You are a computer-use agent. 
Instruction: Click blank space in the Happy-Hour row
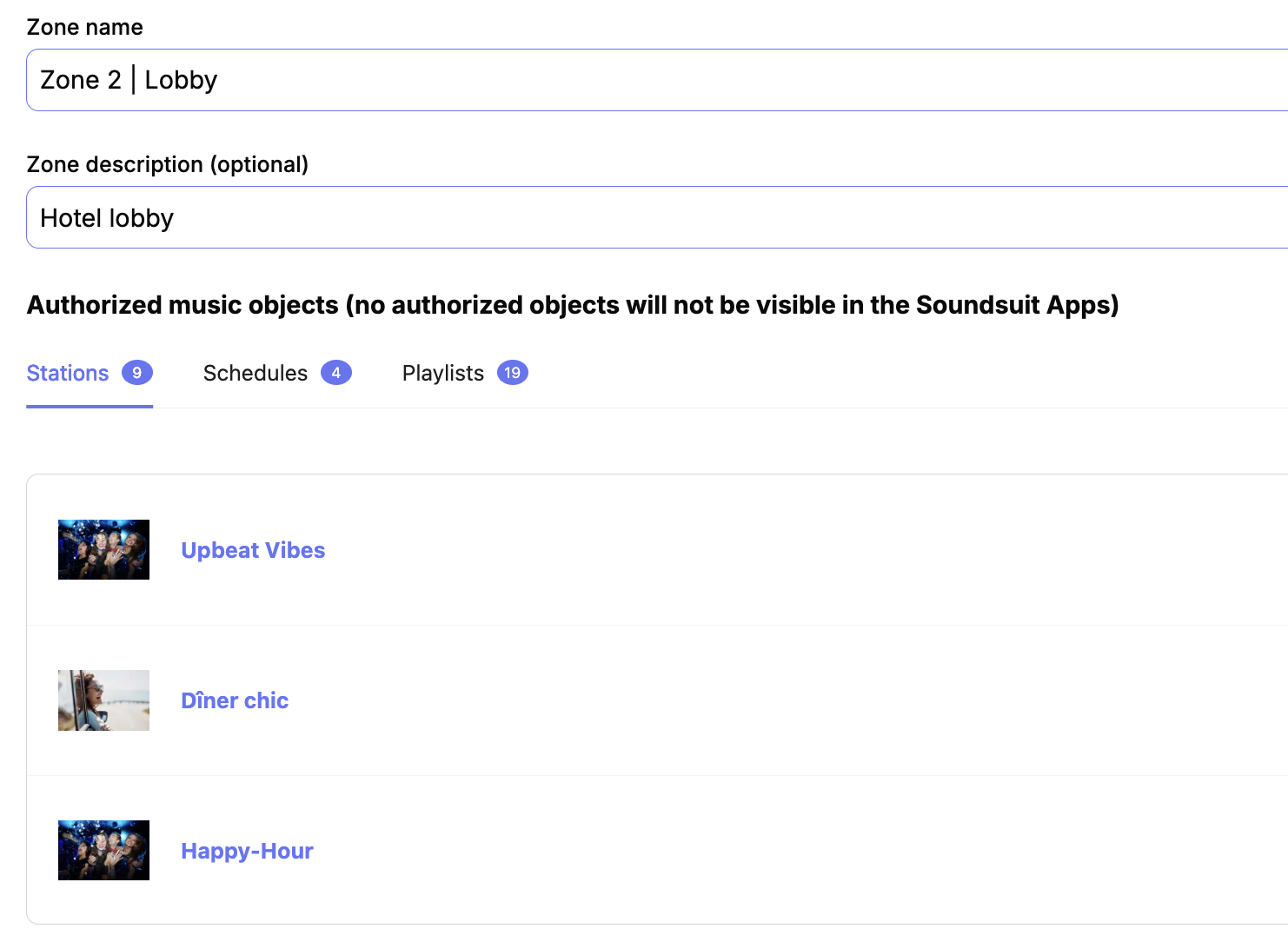click(x=782, y=851)
